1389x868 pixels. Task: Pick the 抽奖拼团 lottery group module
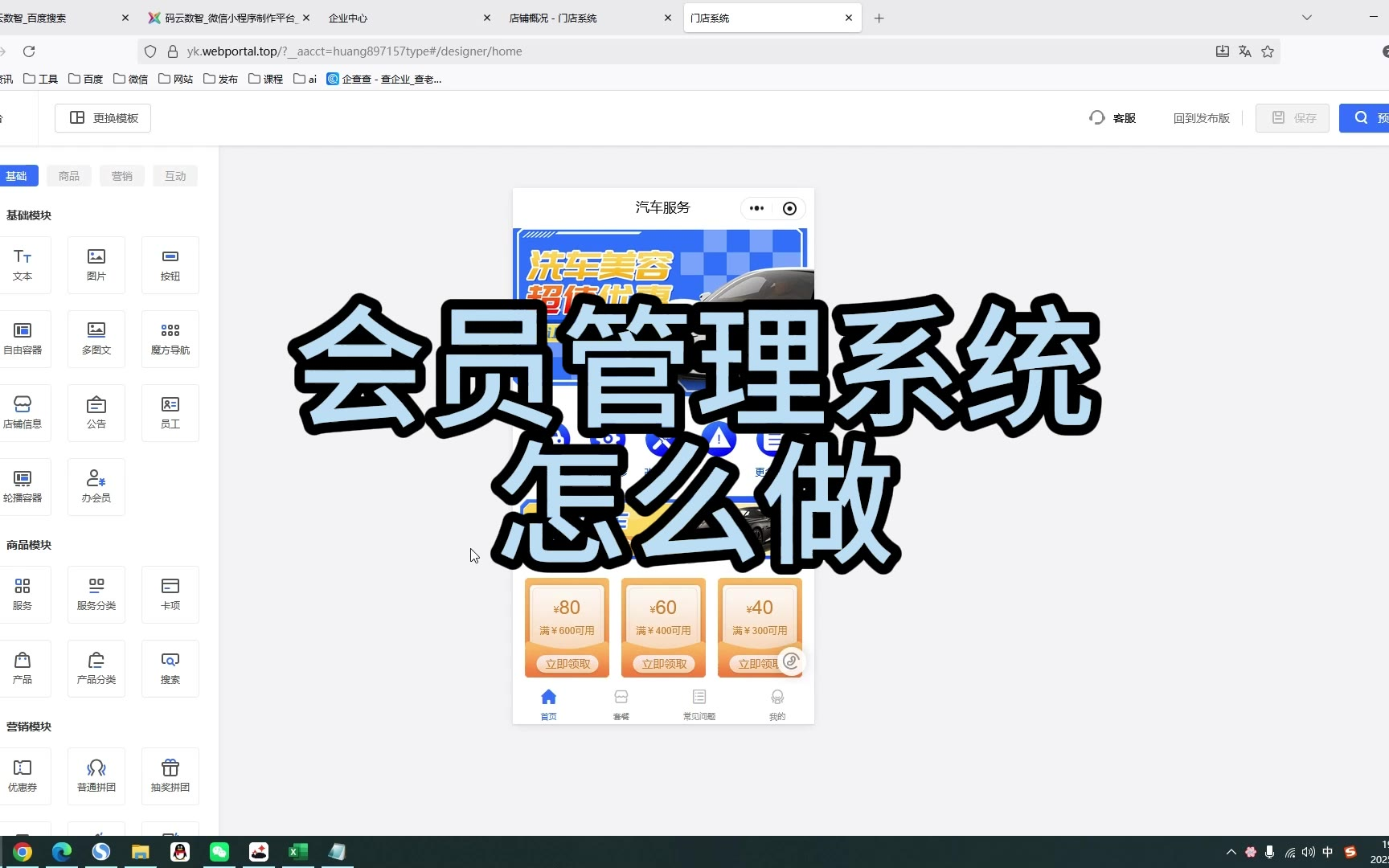tap(170, 776)
